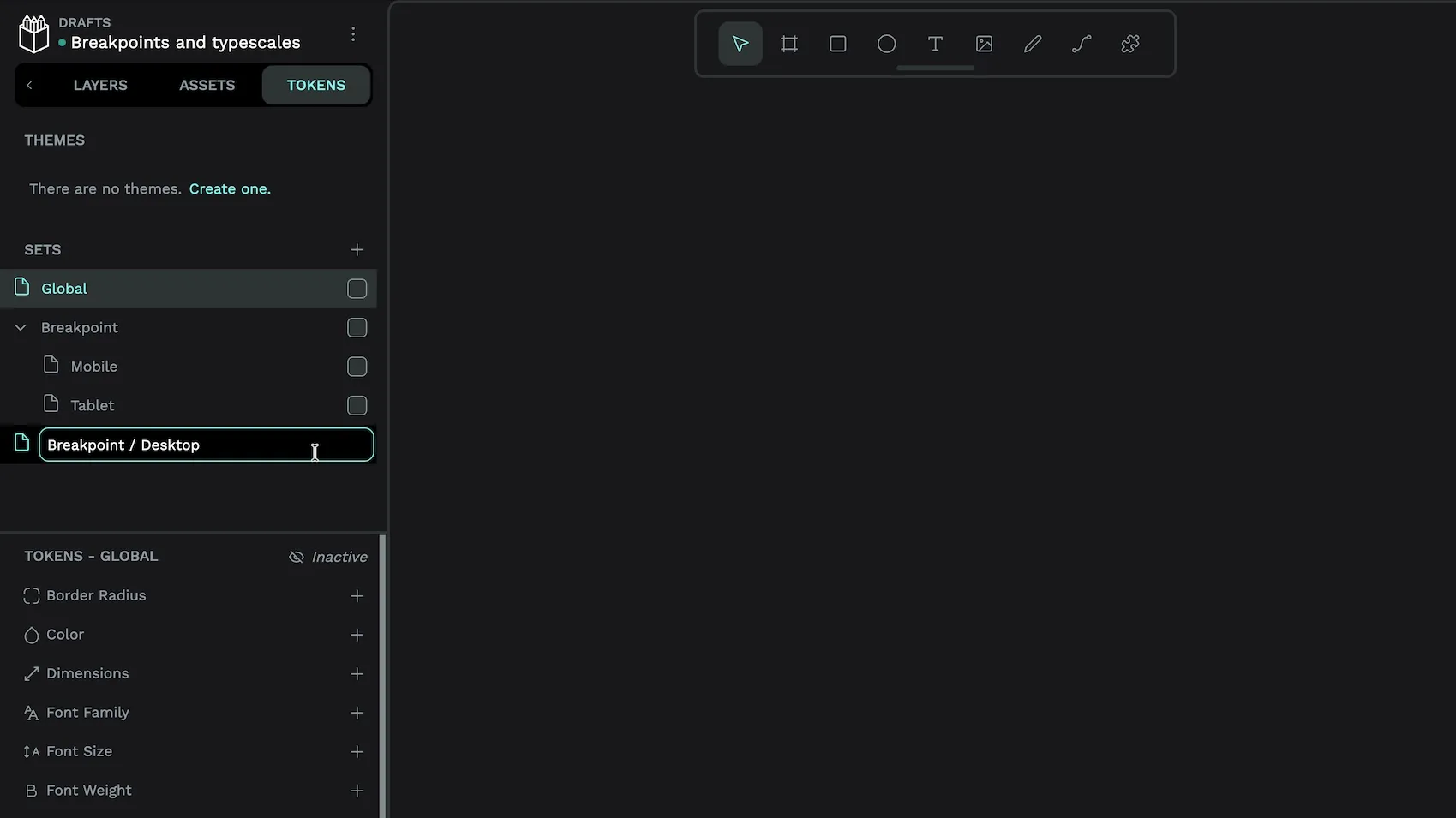Click the Font Size token type label
Screen dimensions: 1456x818
tap(79, 751)
